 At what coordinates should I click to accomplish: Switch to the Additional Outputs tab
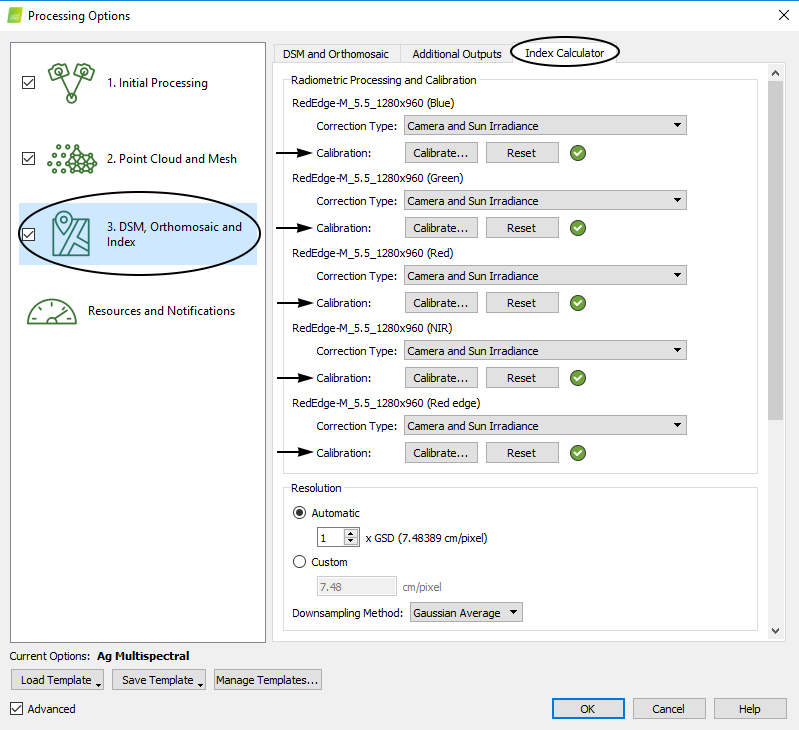[x=456, y=54]
